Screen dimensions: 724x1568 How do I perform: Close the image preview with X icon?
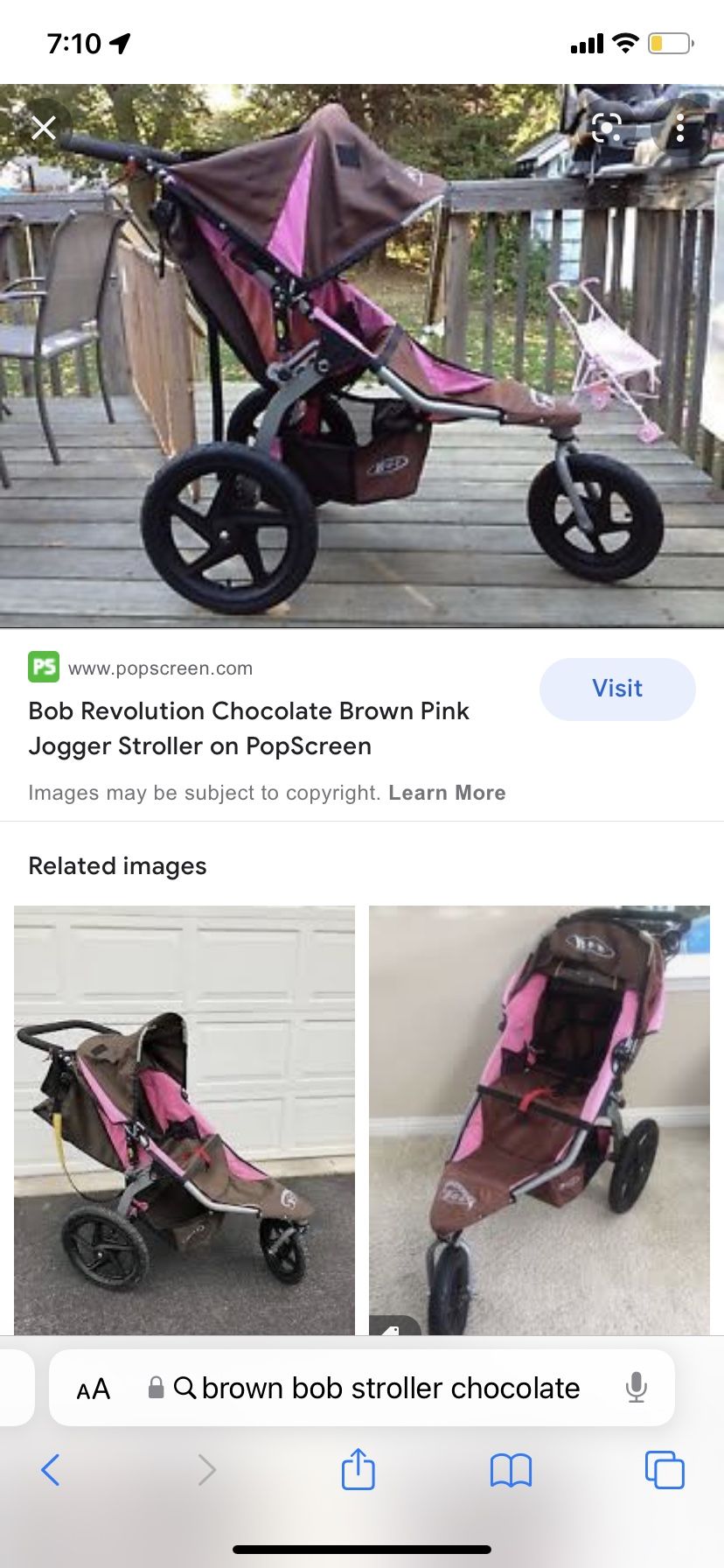pyautogui.click(x=43, y=129)
